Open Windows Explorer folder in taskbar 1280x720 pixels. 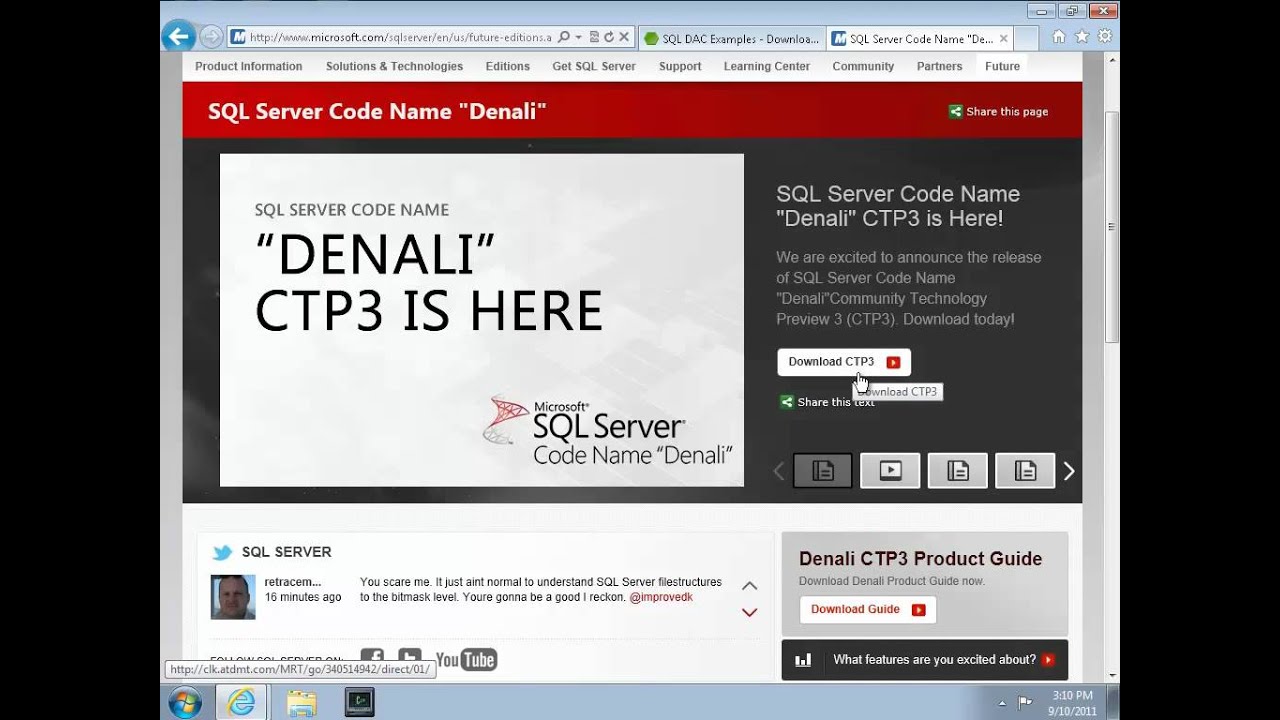coord(301,702)
